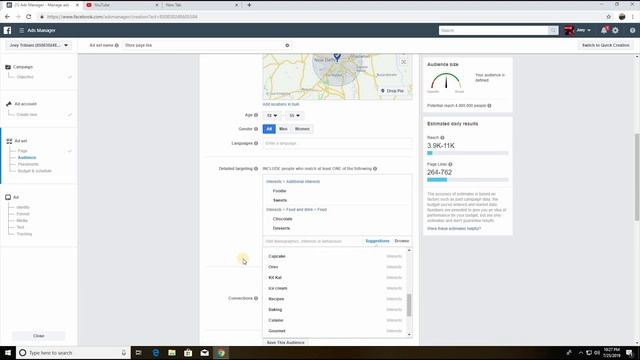Open a new browser tab
The height and width of the screenshot is (360, 640).
coord(249,5)
